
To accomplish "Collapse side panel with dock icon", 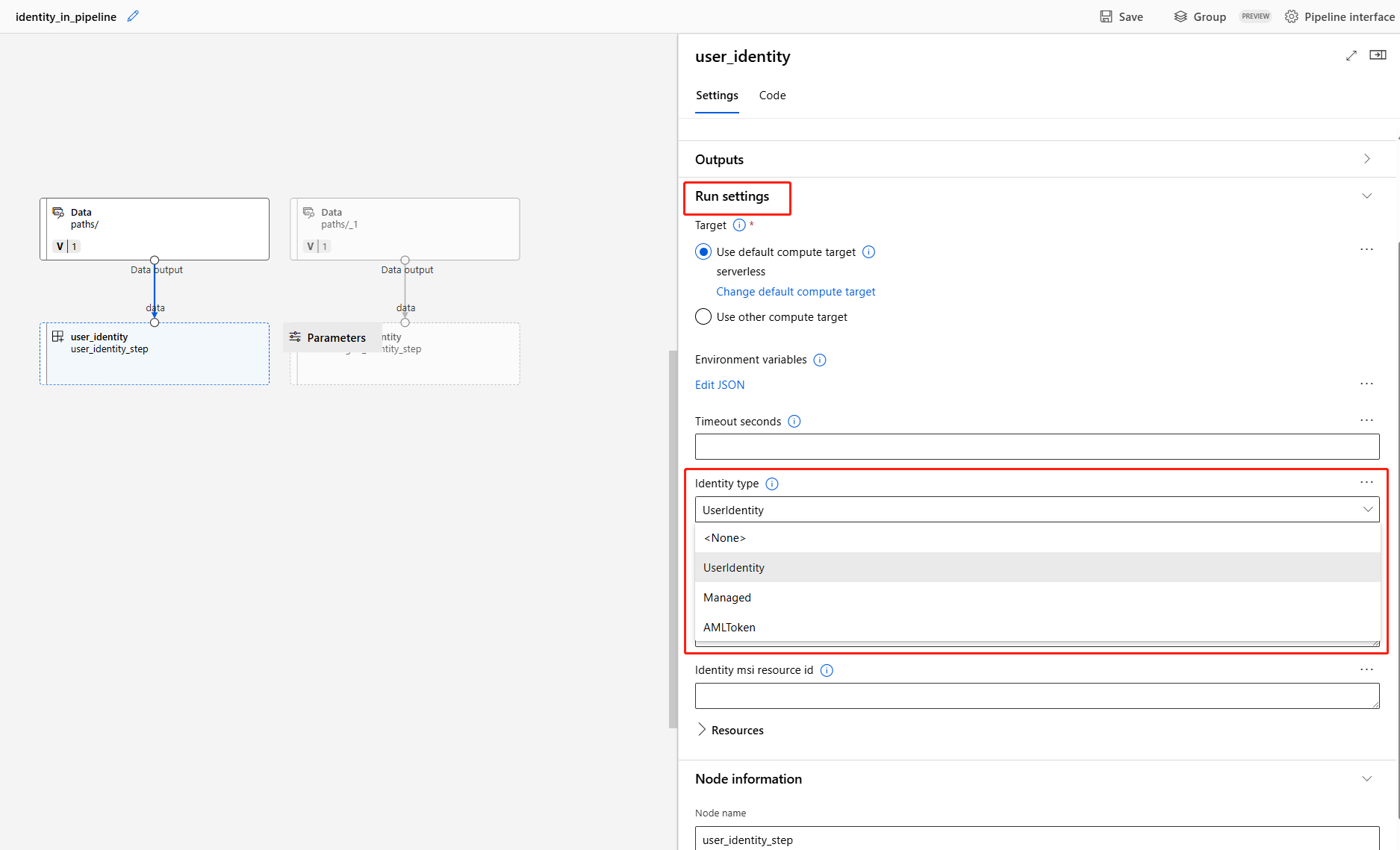I will coord(1378,55).
